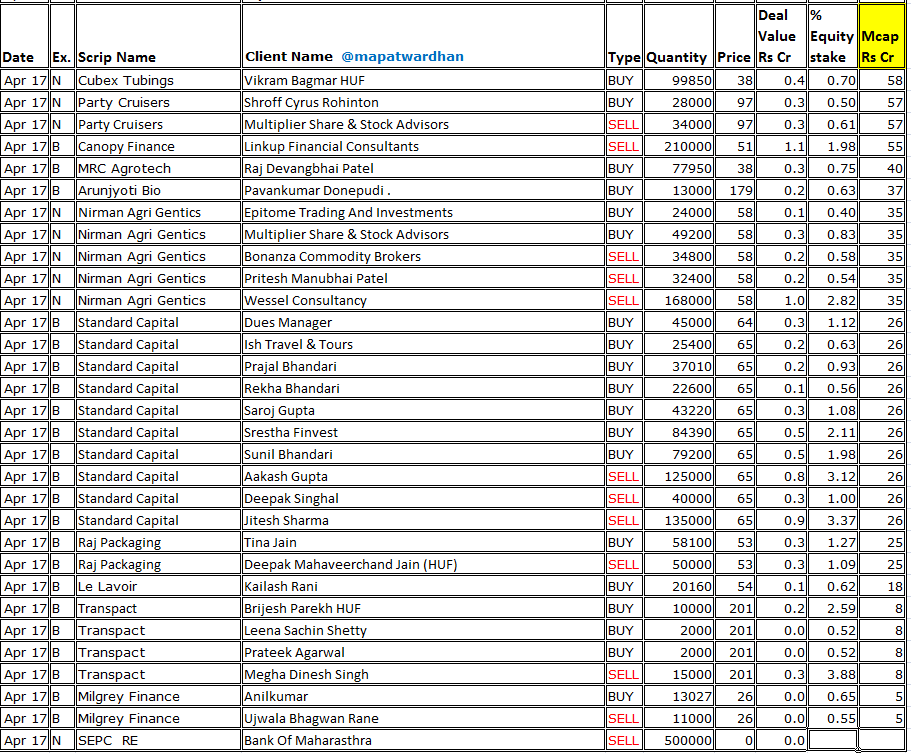Click the empty equity stake cell in SEPC row
This screenshot has width=911, height=753.
coord(832,741)
